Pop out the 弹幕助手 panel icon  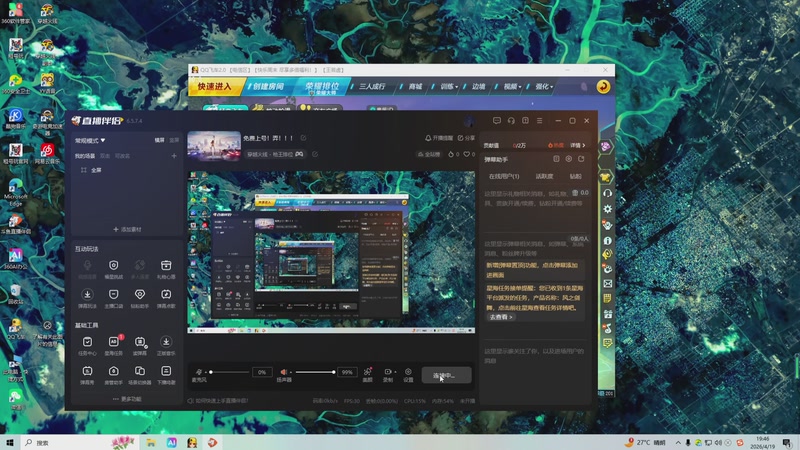click(581, 159)
